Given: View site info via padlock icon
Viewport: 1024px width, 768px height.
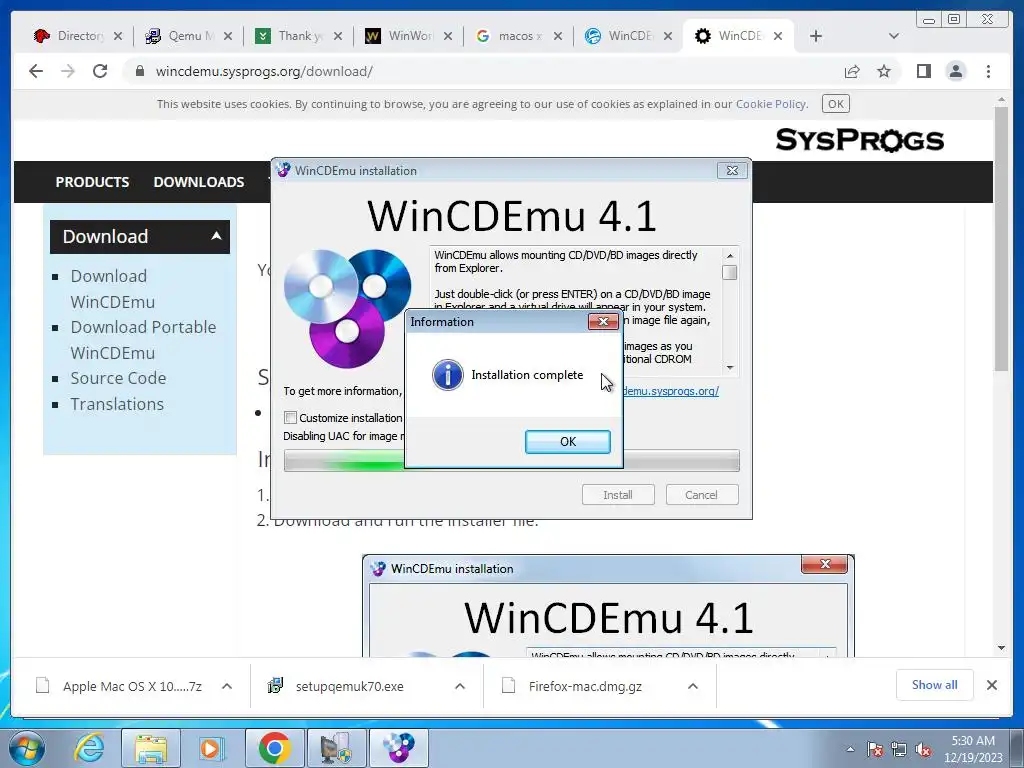Looking at the screenshot, I should tap(139, 71).
